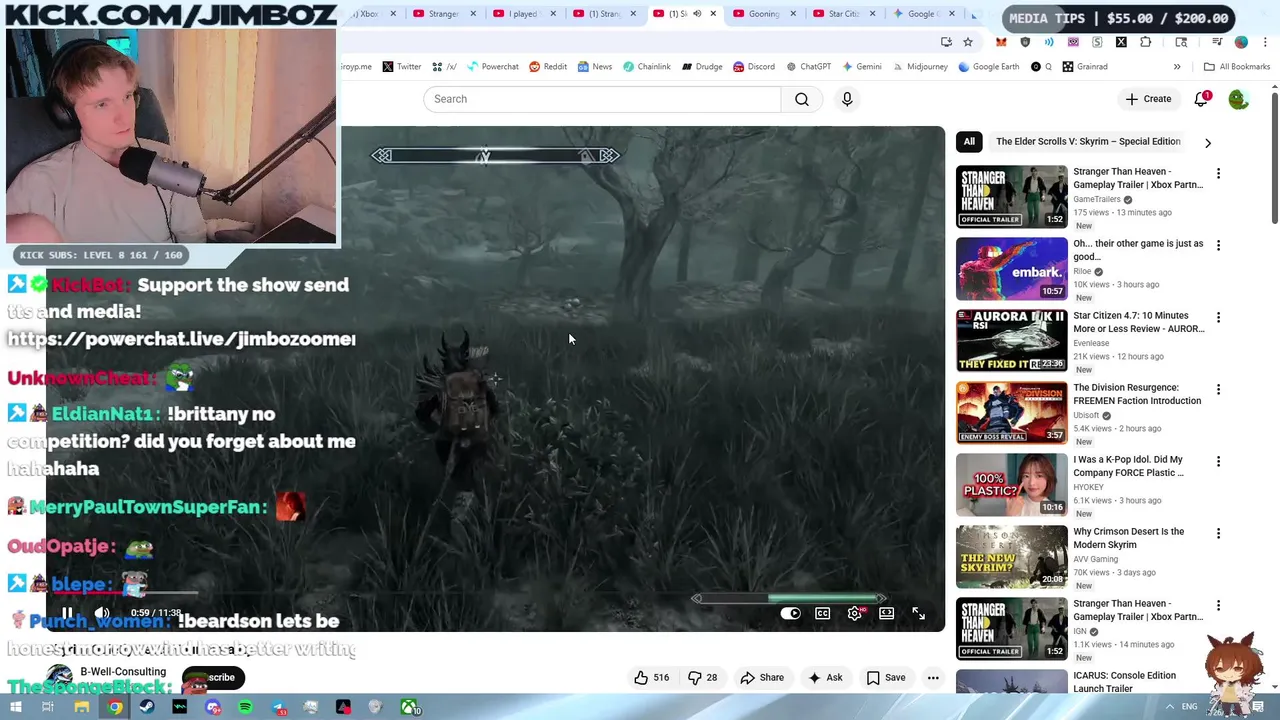The height and width of the screenshot is (720, 1280).
Task: Open The Division Resurgence video title
Action: coord(1137,394)
